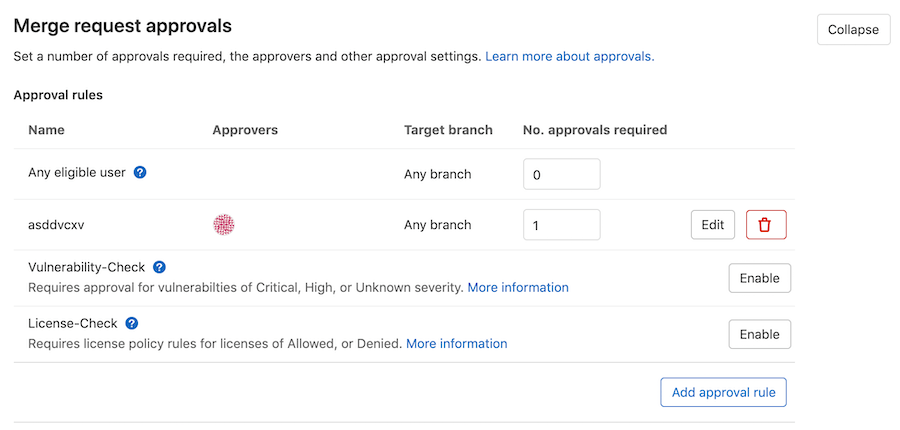Click the Any eligible user rule name
Screen dimensions: 900x430
coord(77,172)
